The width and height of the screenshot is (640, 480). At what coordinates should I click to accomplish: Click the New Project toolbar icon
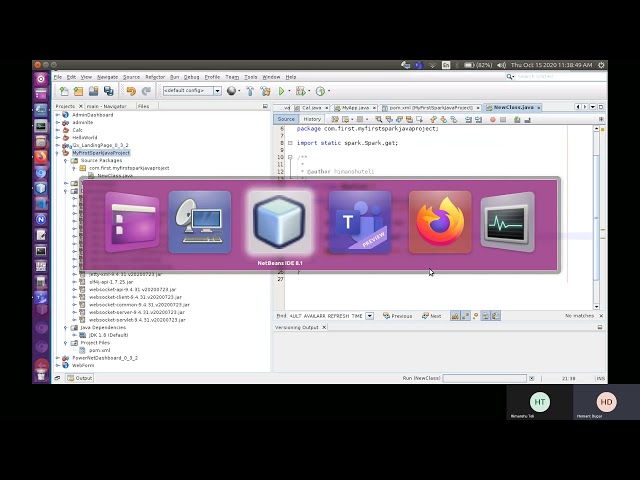pos(77,91)
